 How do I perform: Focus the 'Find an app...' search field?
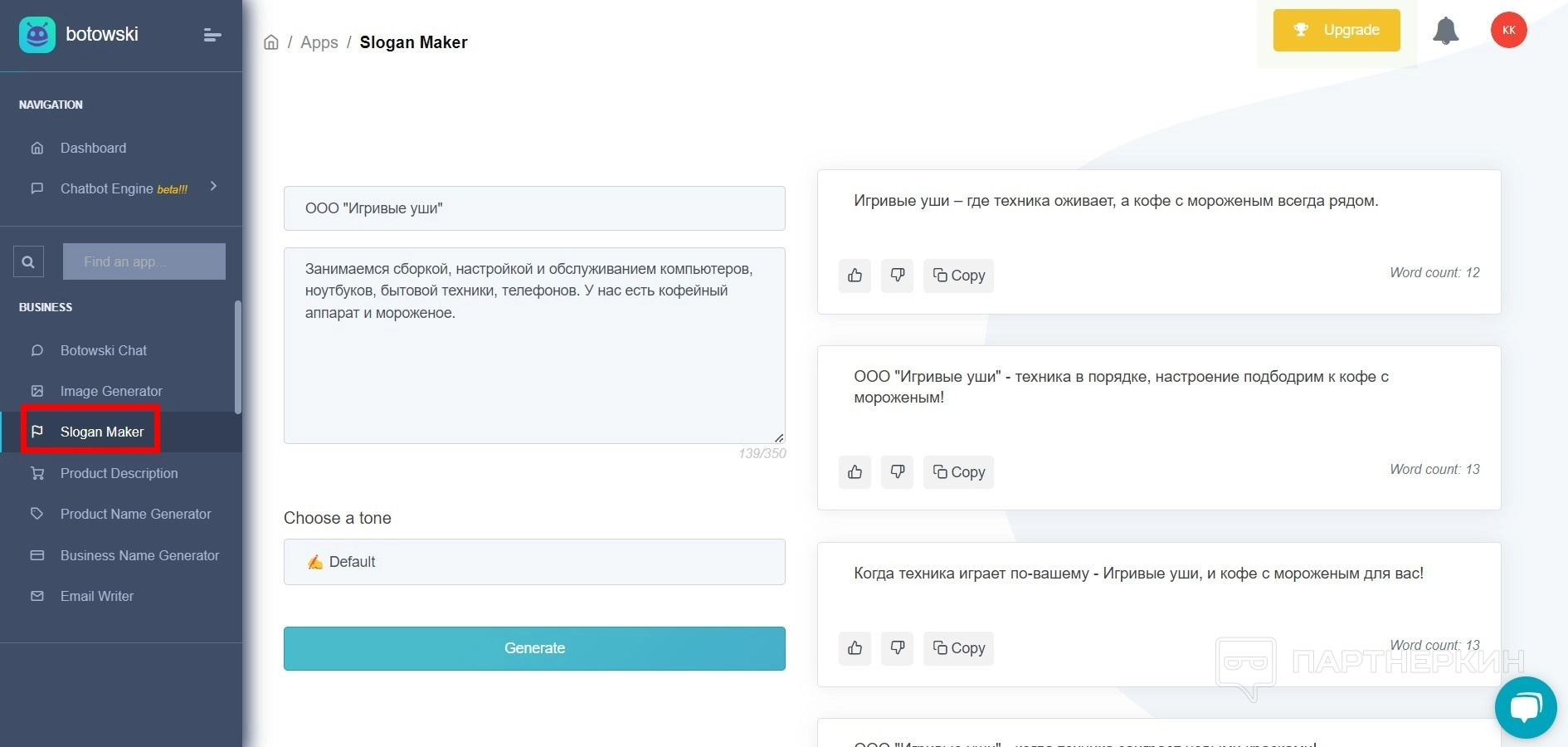144,261
